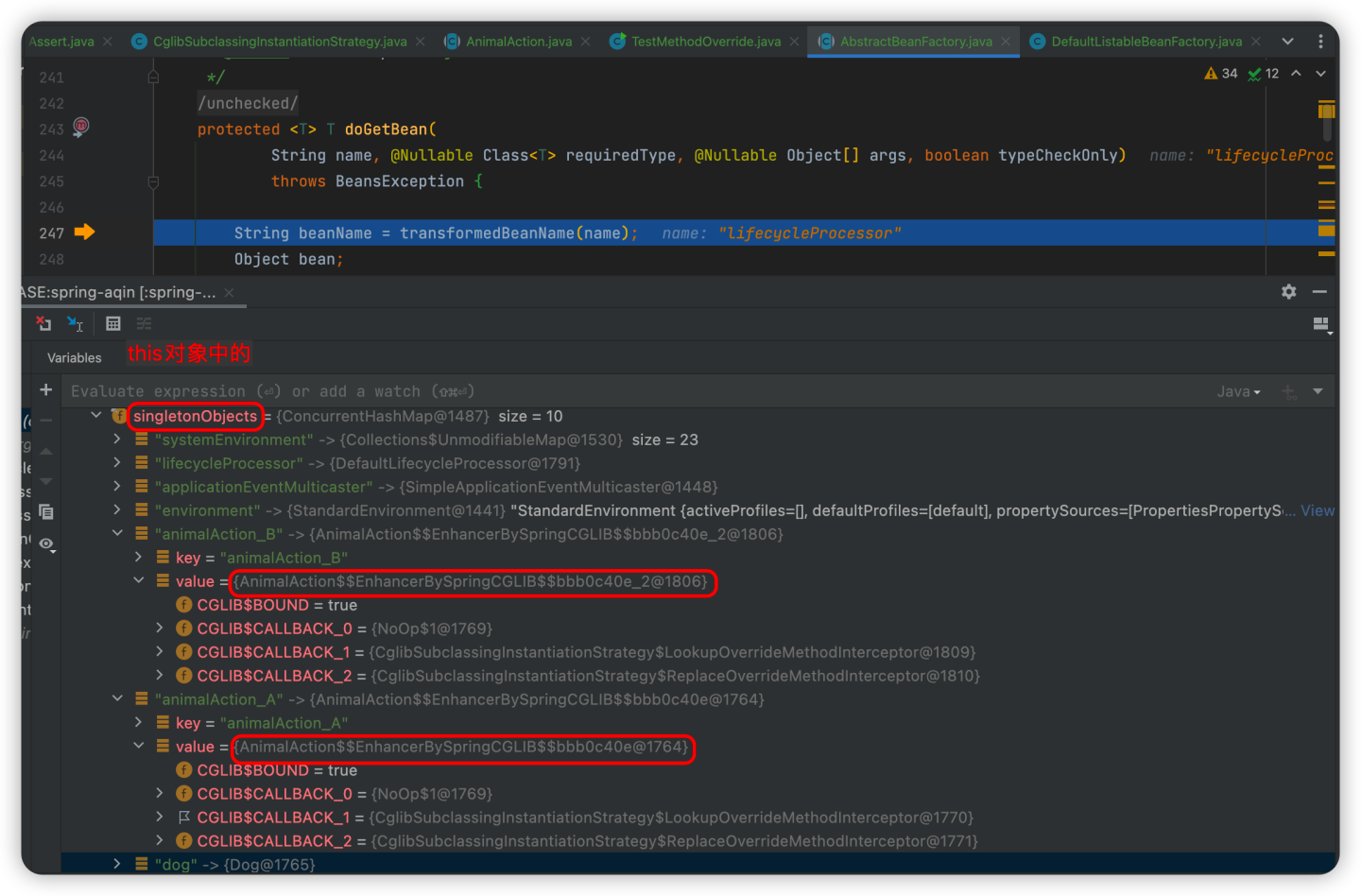Expand the "environment" entry
Screen dimensions: 1361x896
tap(117, 510)
